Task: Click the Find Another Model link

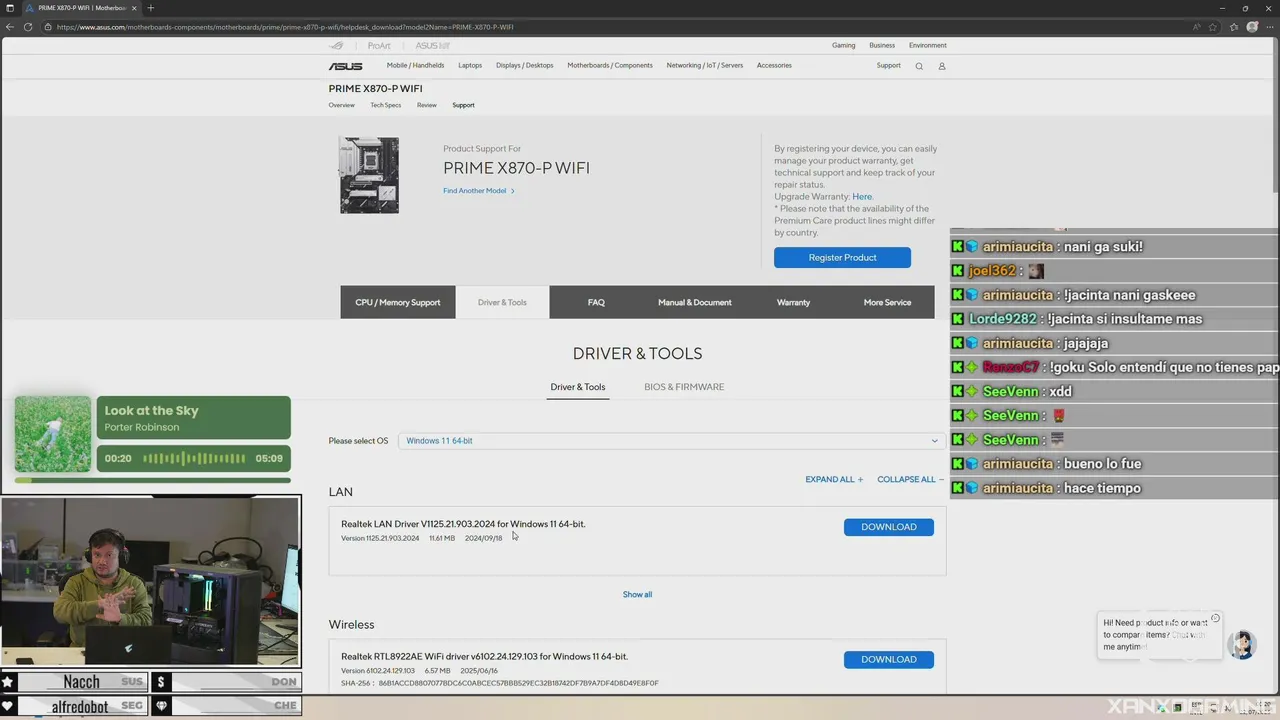Action: click(479, 191)
